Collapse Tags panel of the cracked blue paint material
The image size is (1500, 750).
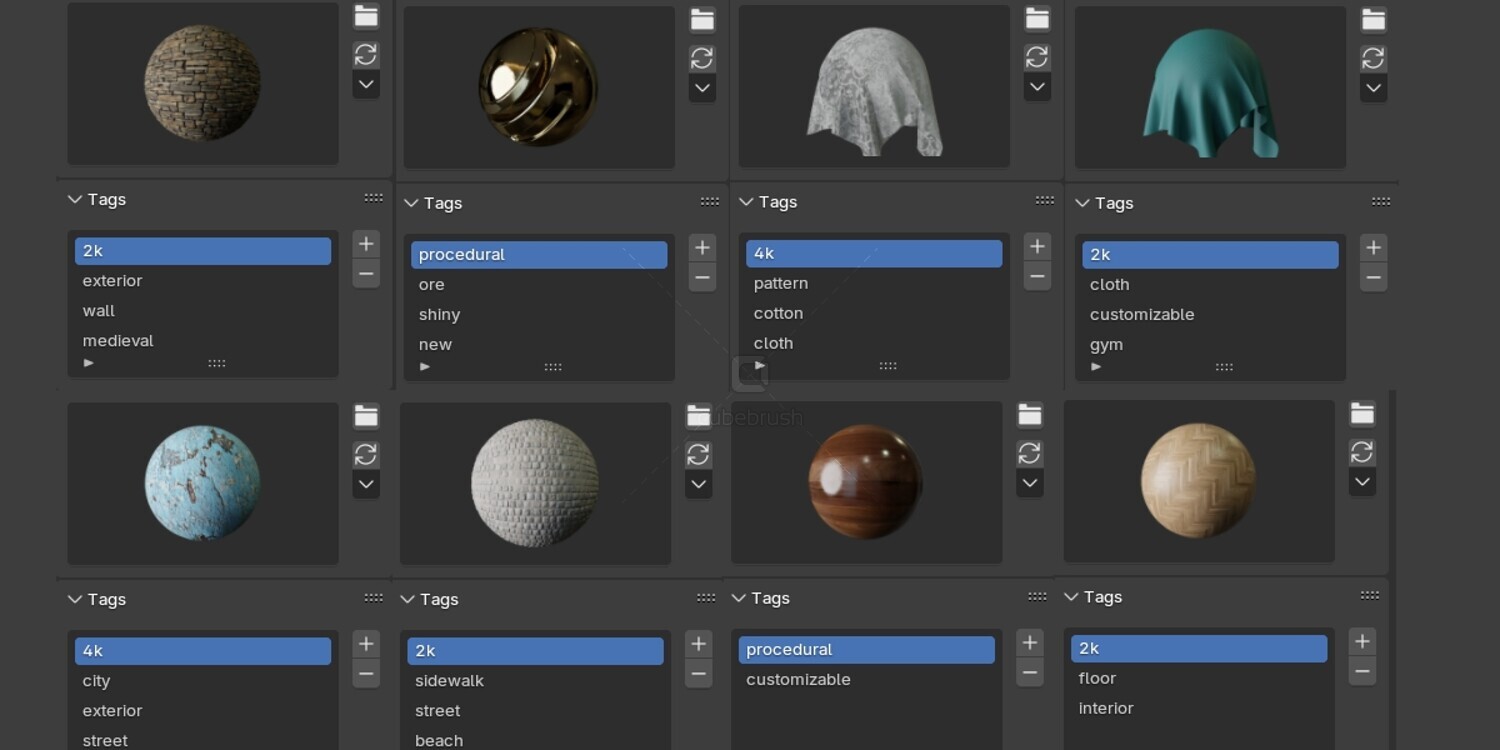pyautogui.click(x=74, y=599)
